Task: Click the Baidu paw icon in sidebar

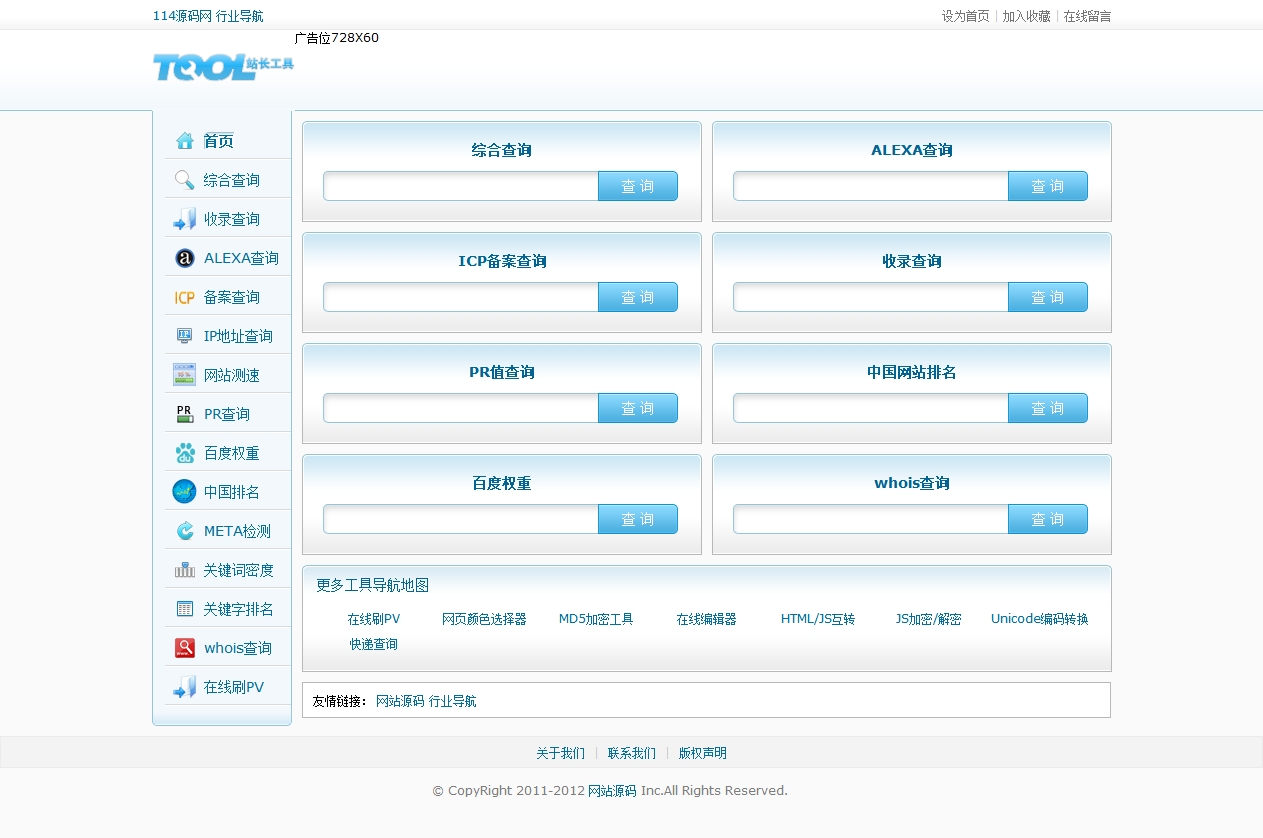Action: (x=185, y=453)
